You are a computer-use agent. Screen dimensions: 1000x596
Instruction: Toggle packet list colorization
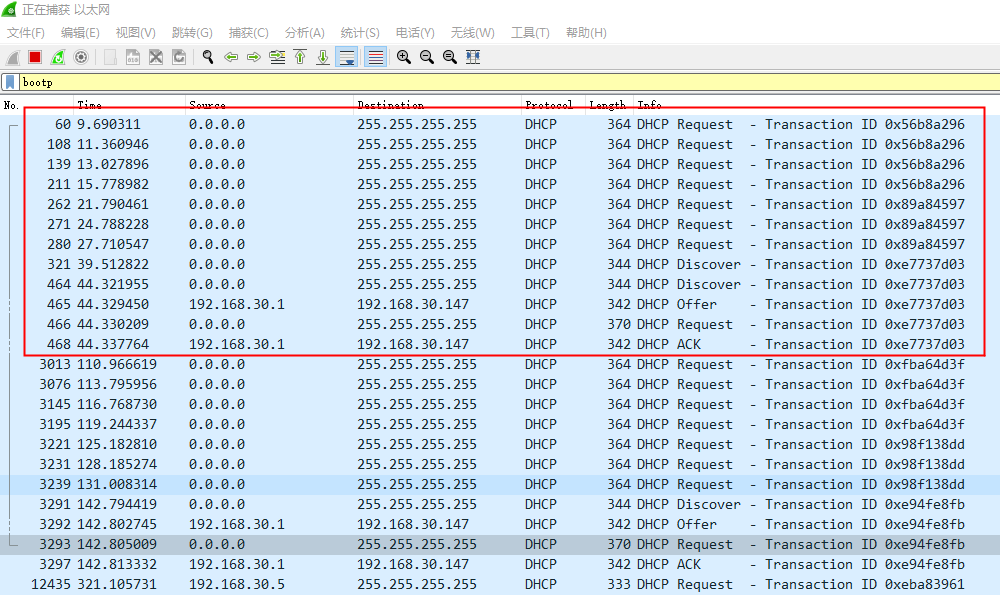tap(376, 57)
